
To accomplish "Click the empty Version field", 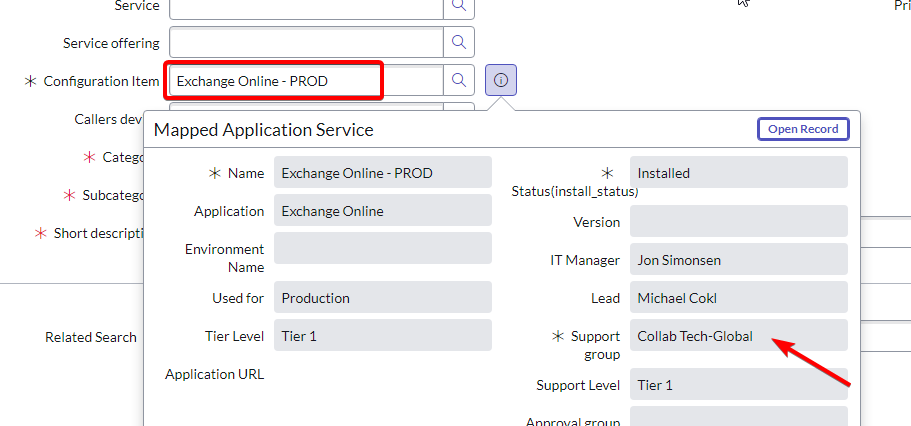I will point(738,221).
